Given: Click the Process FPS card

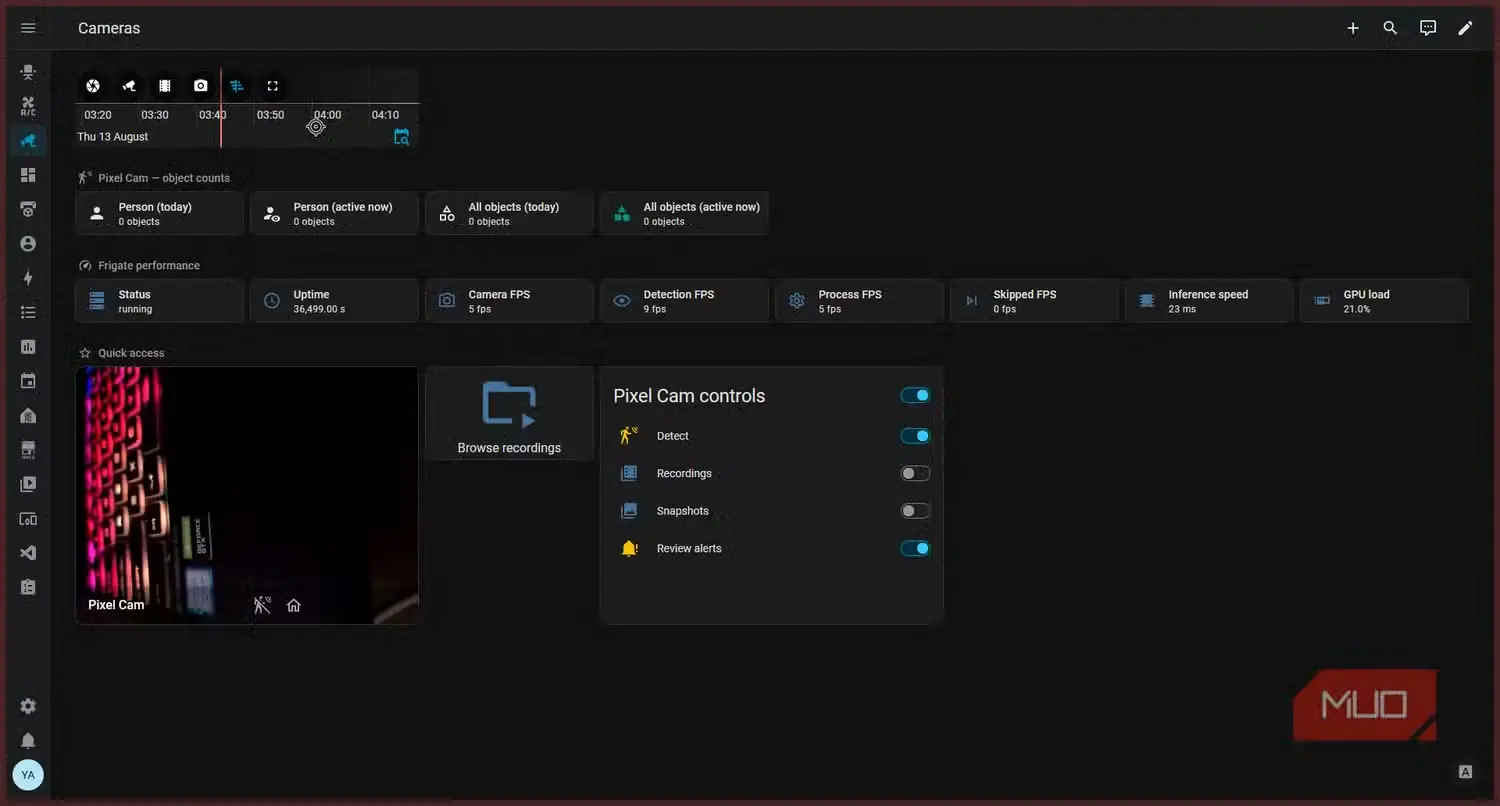Looking at the screenshot, I should [x=859, y=301].
